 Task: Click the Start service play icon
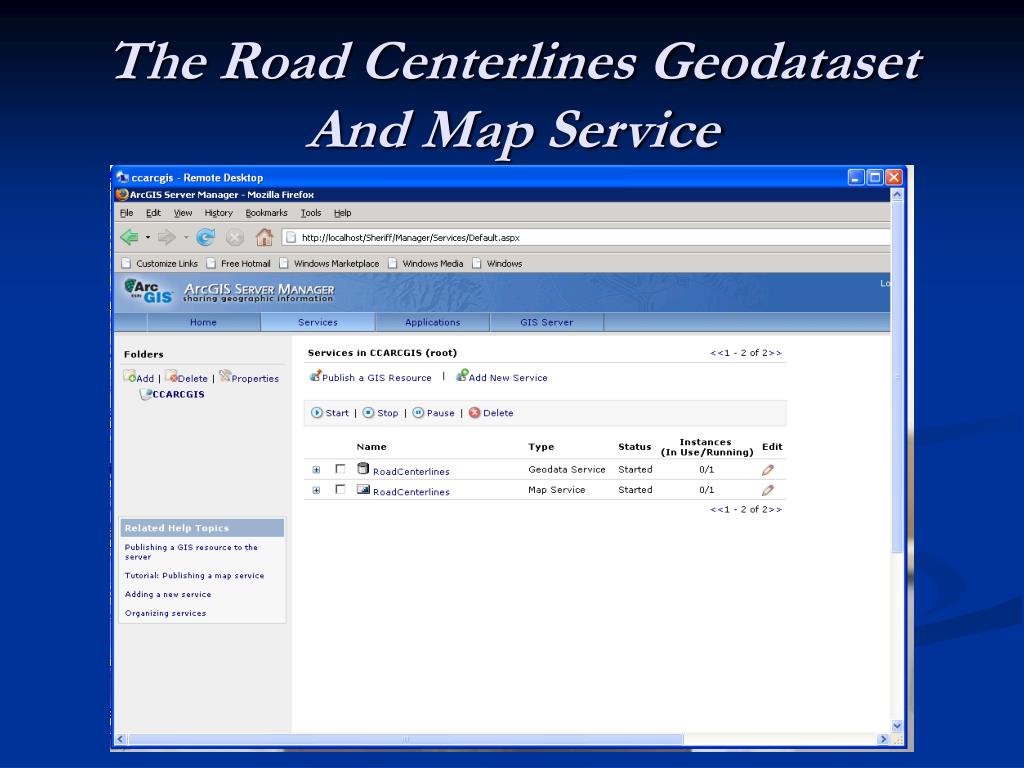pos(317,413)
